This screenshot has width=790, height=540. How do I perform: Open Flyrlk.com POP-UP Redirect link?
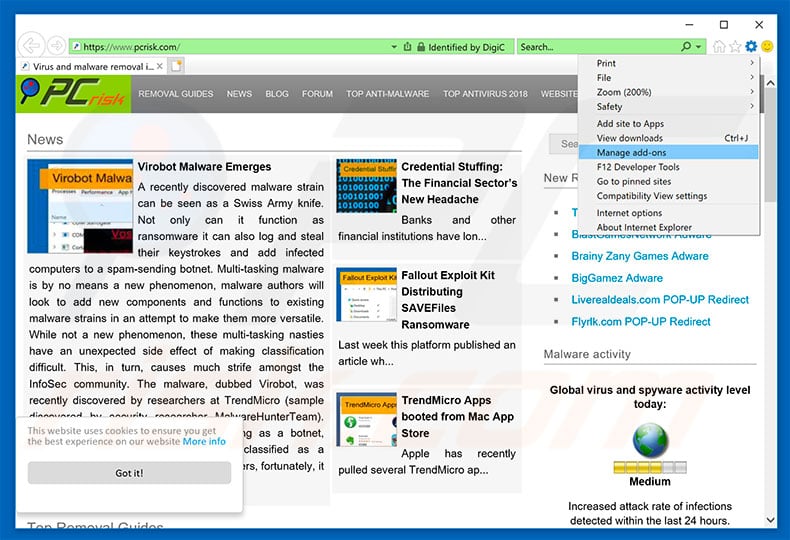click(x=641, y=321)
